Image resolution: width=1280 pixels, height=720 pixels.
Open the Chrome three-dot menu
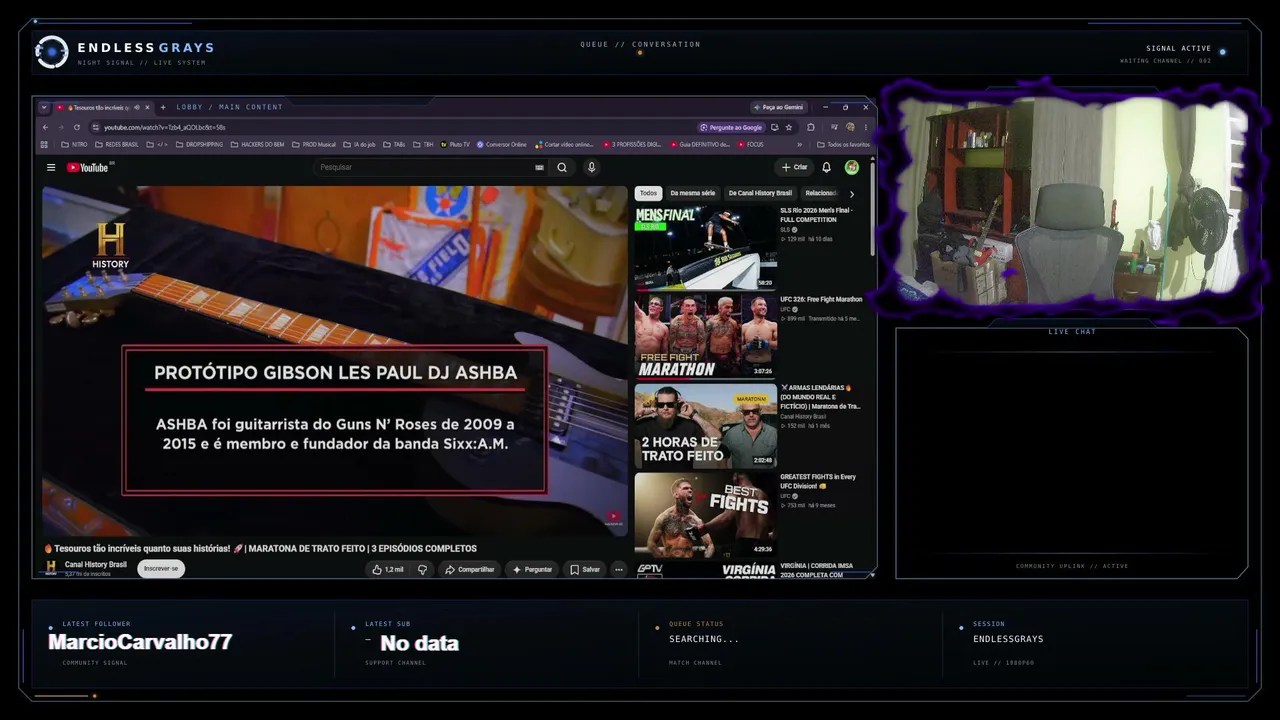point(866,127)
